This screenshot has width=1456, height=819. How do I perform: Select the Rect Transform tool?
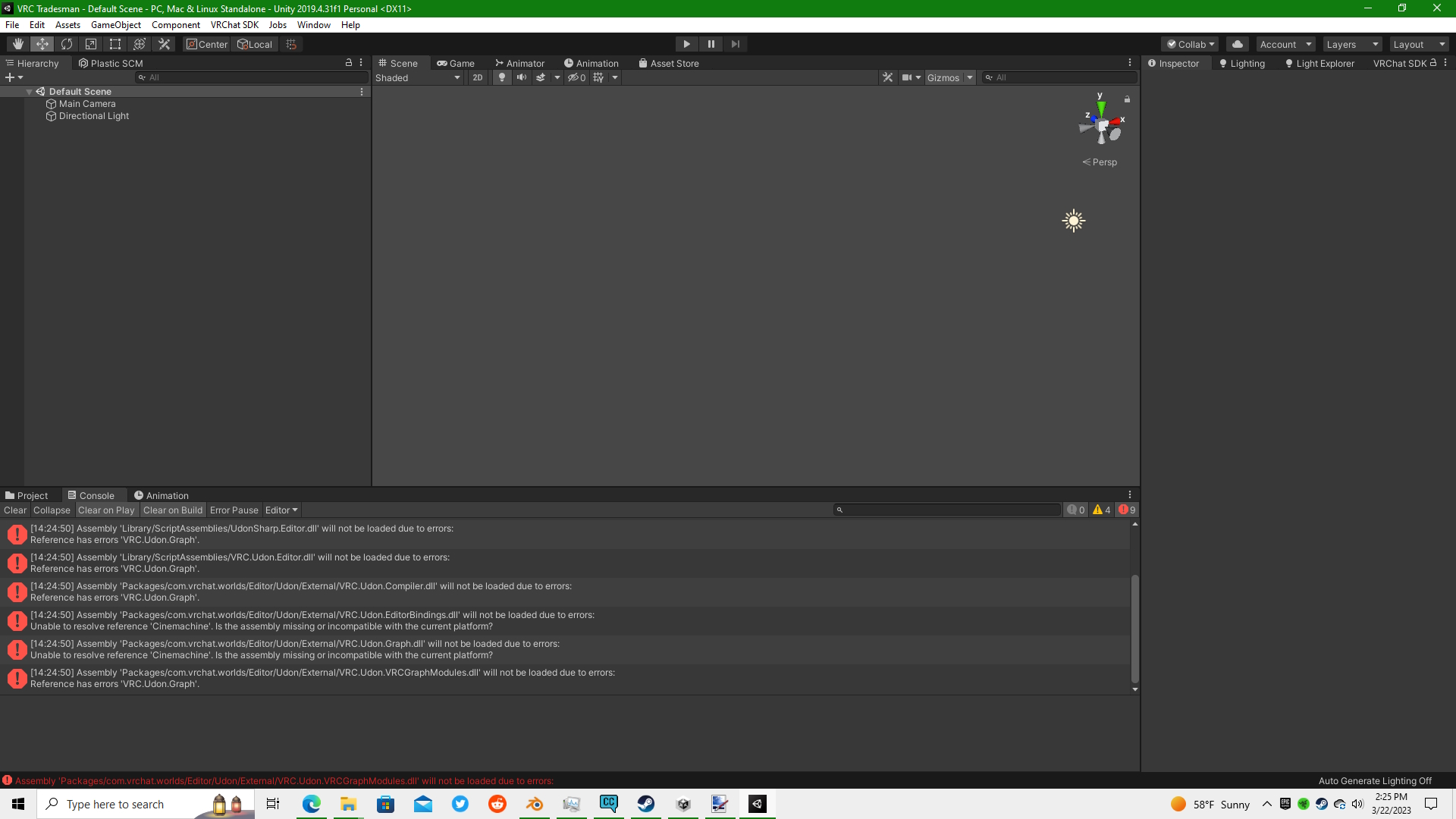tap(115, 43)
